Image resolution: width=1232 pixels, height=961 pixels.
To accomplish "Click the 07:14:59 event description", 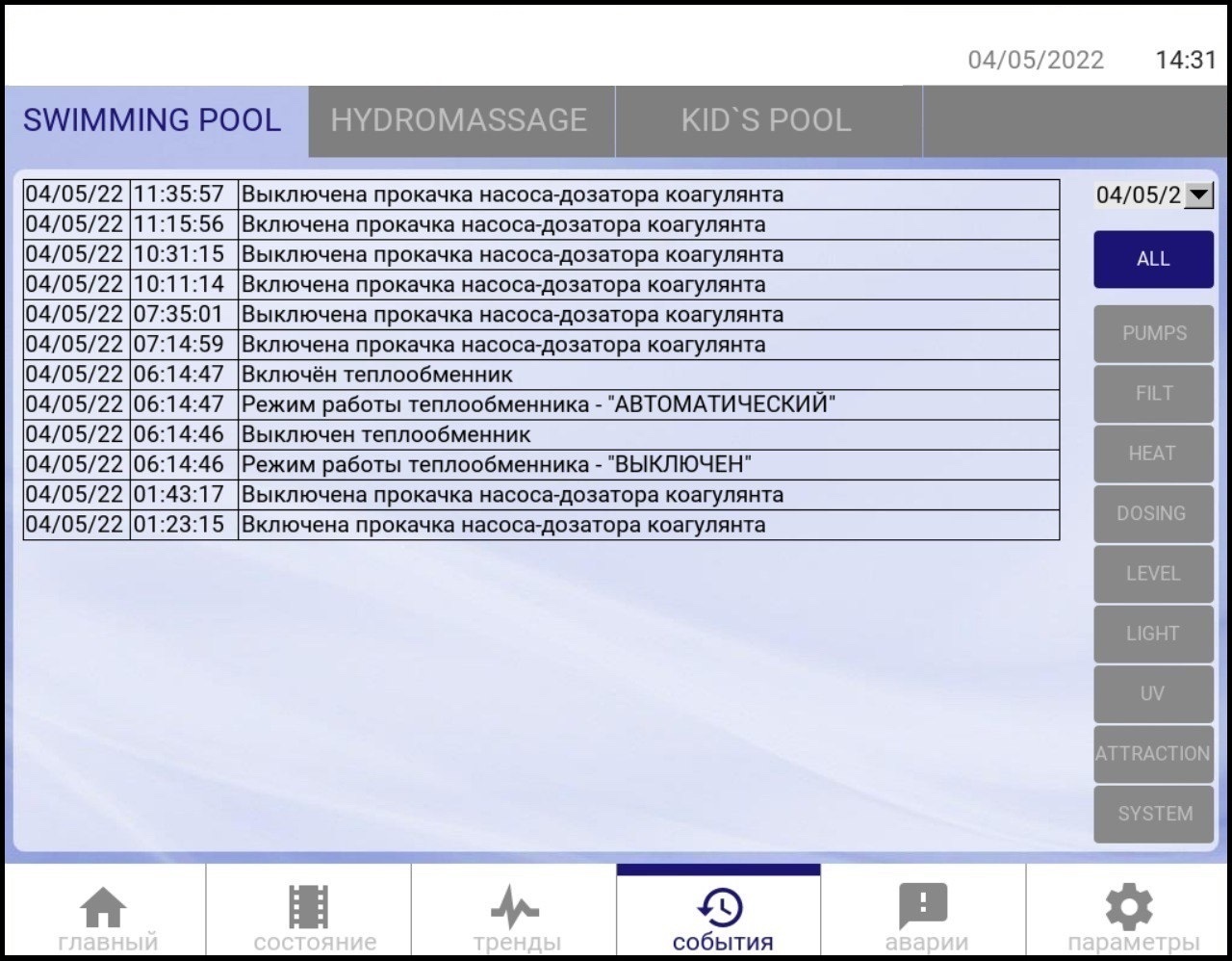I will tap(503, 345).
